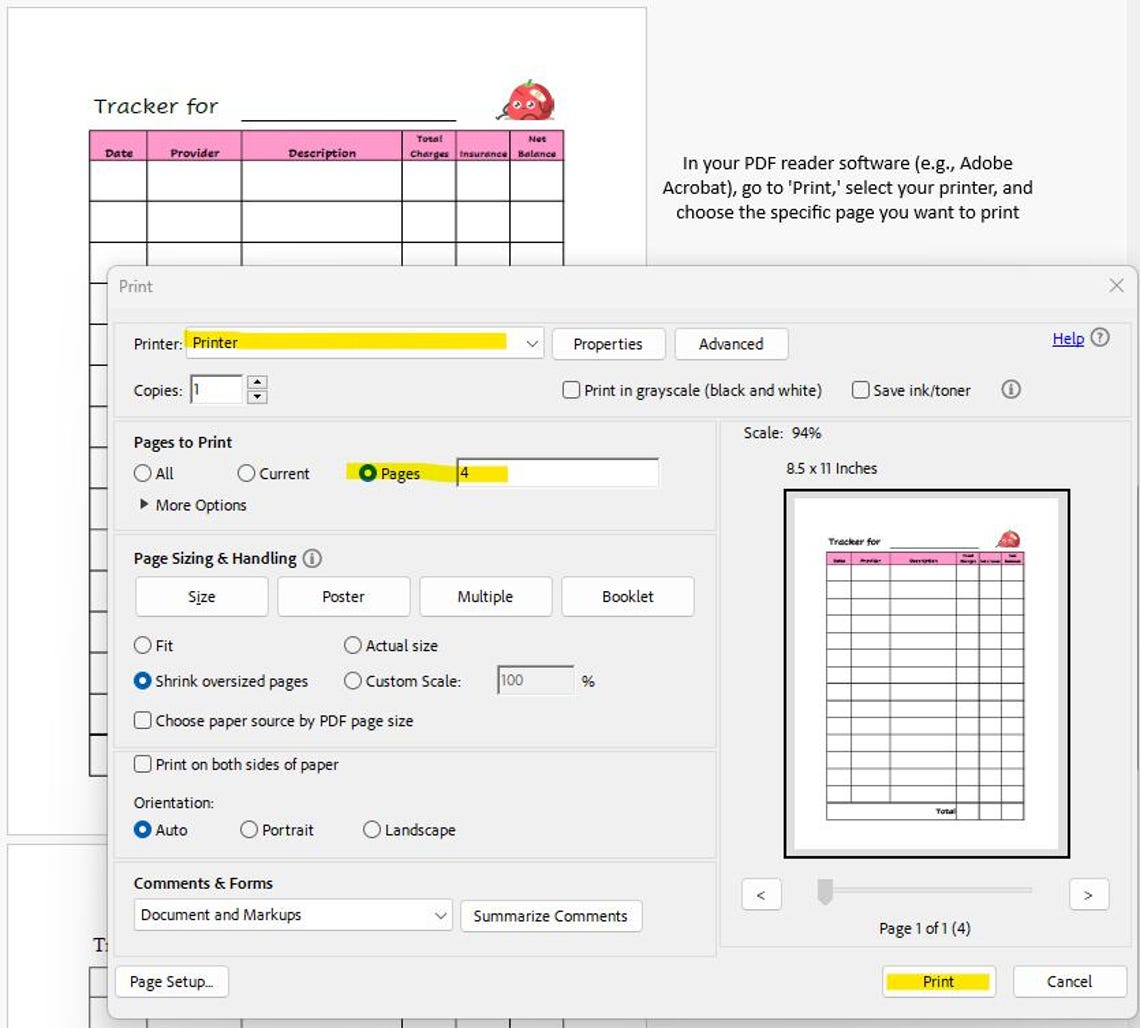
Task: Advance to the next page using preview arrow
Action: tap(1088, 894)
